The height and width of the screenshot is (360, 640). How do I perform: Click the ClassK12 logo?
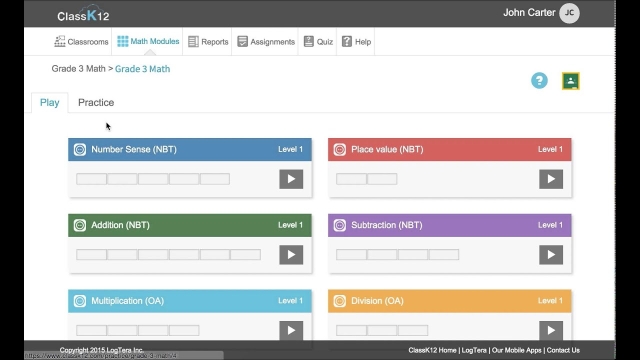pyautogui.click(x=83, y=14)
